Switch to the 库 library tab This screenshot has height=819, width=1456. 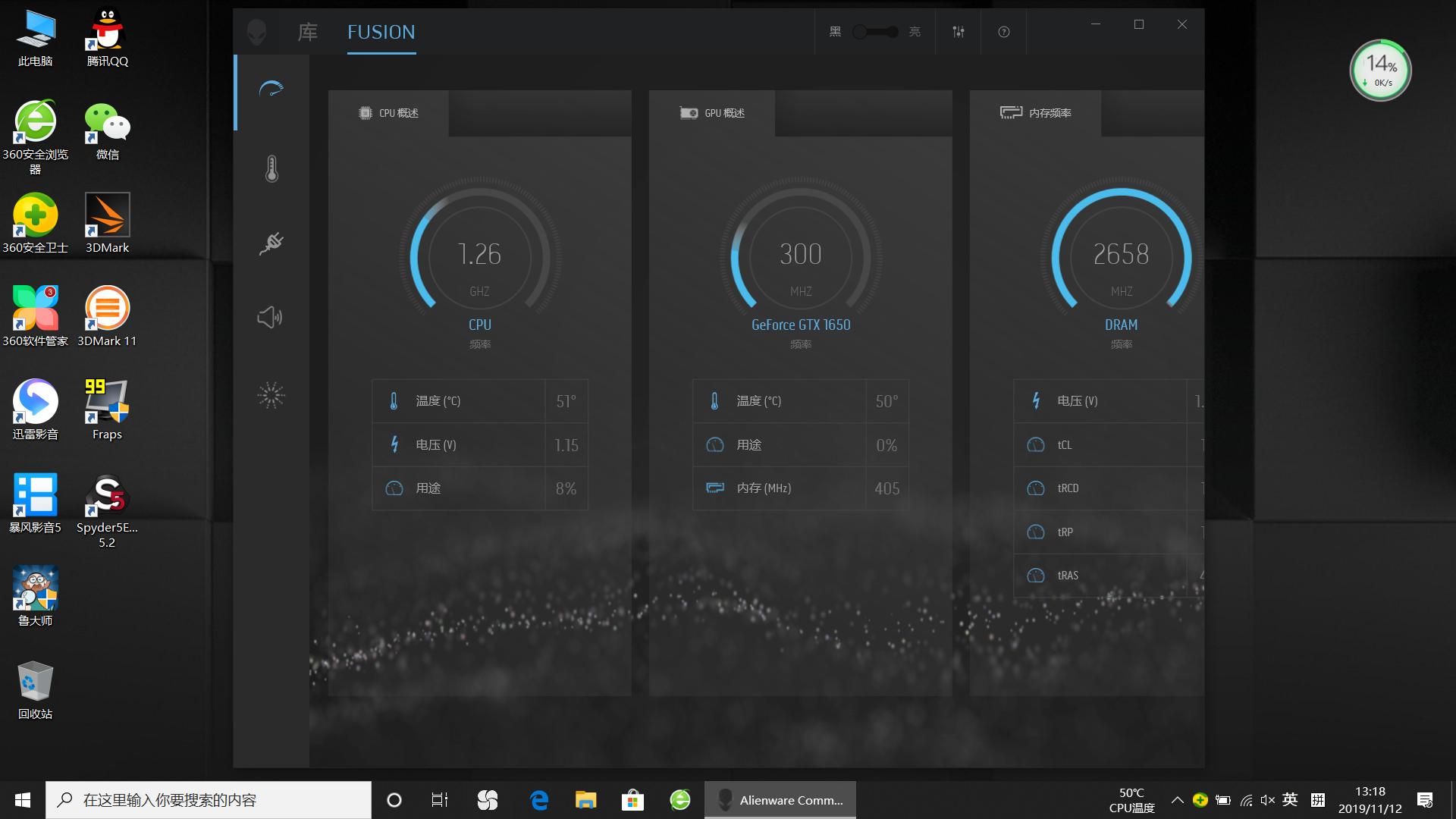pyautogui.click(x=307, y=32)
